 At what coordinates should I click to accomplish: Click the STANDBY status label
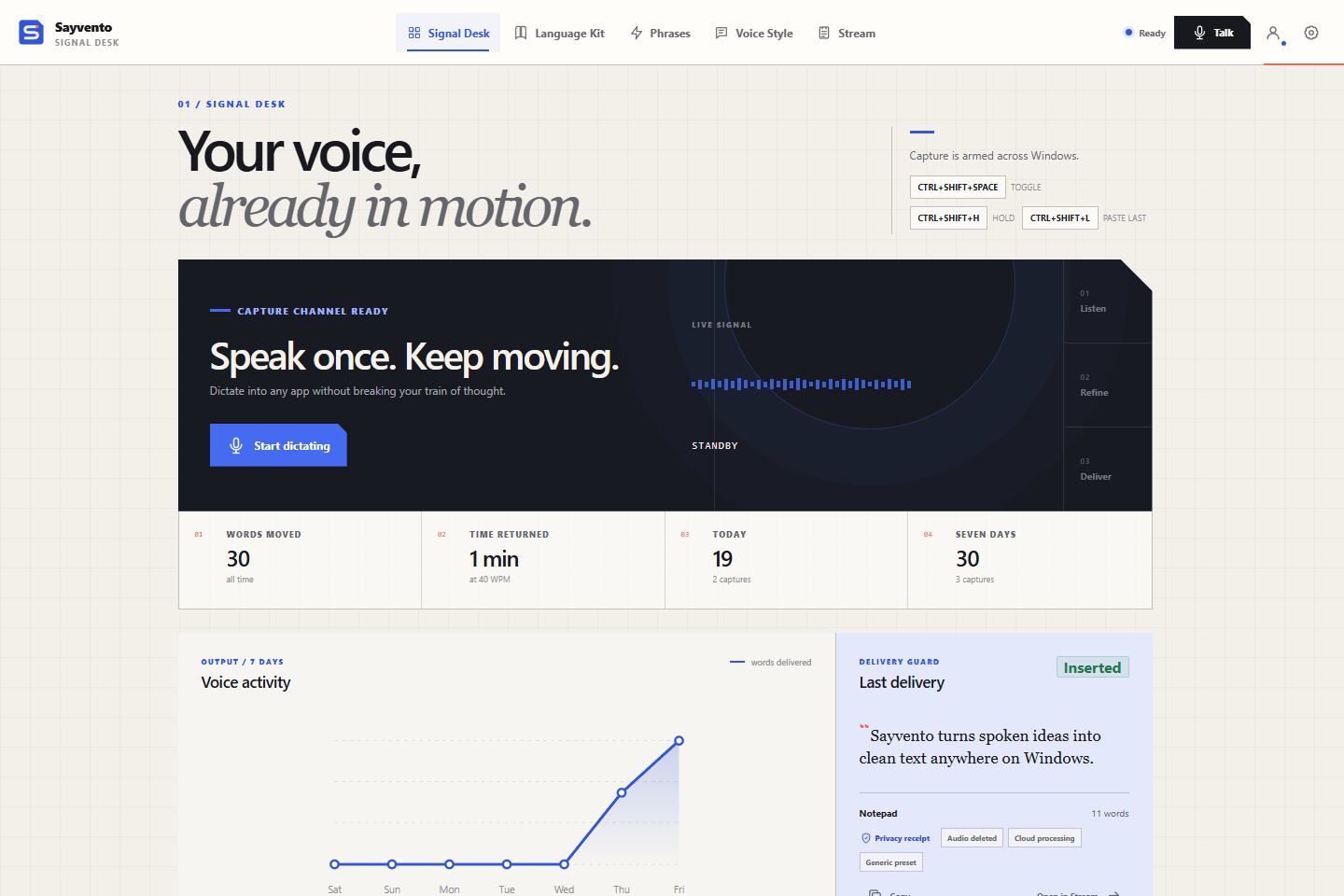tap(715, 446)
